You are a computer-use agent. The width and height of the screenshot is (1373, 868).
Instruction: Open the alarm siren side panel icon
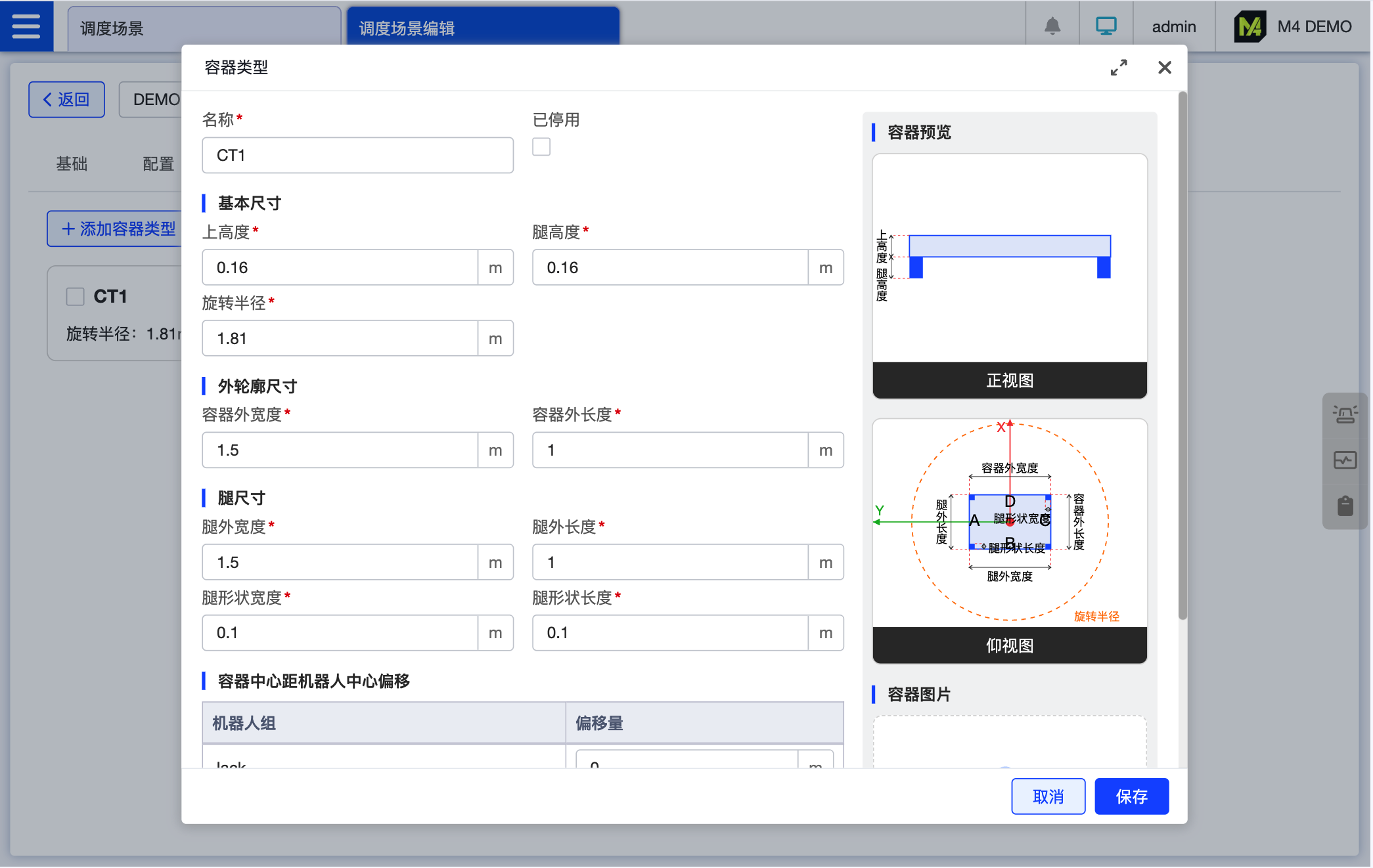point(1344,414)
